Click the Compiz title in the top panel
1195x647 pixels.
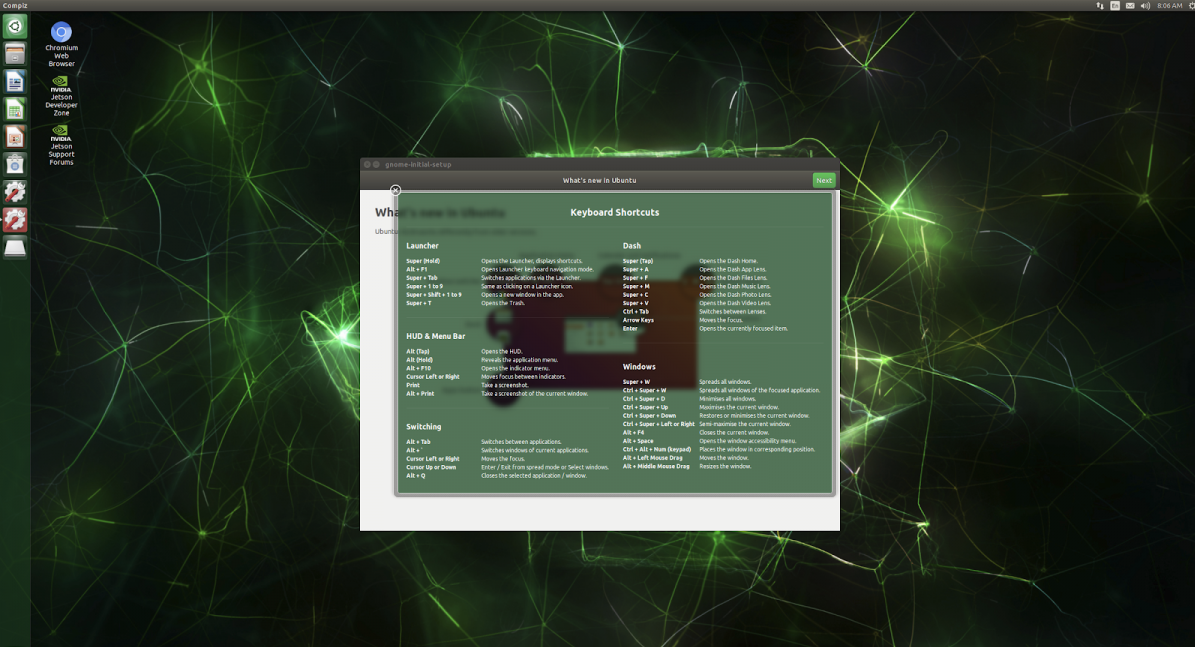[14, 5]
